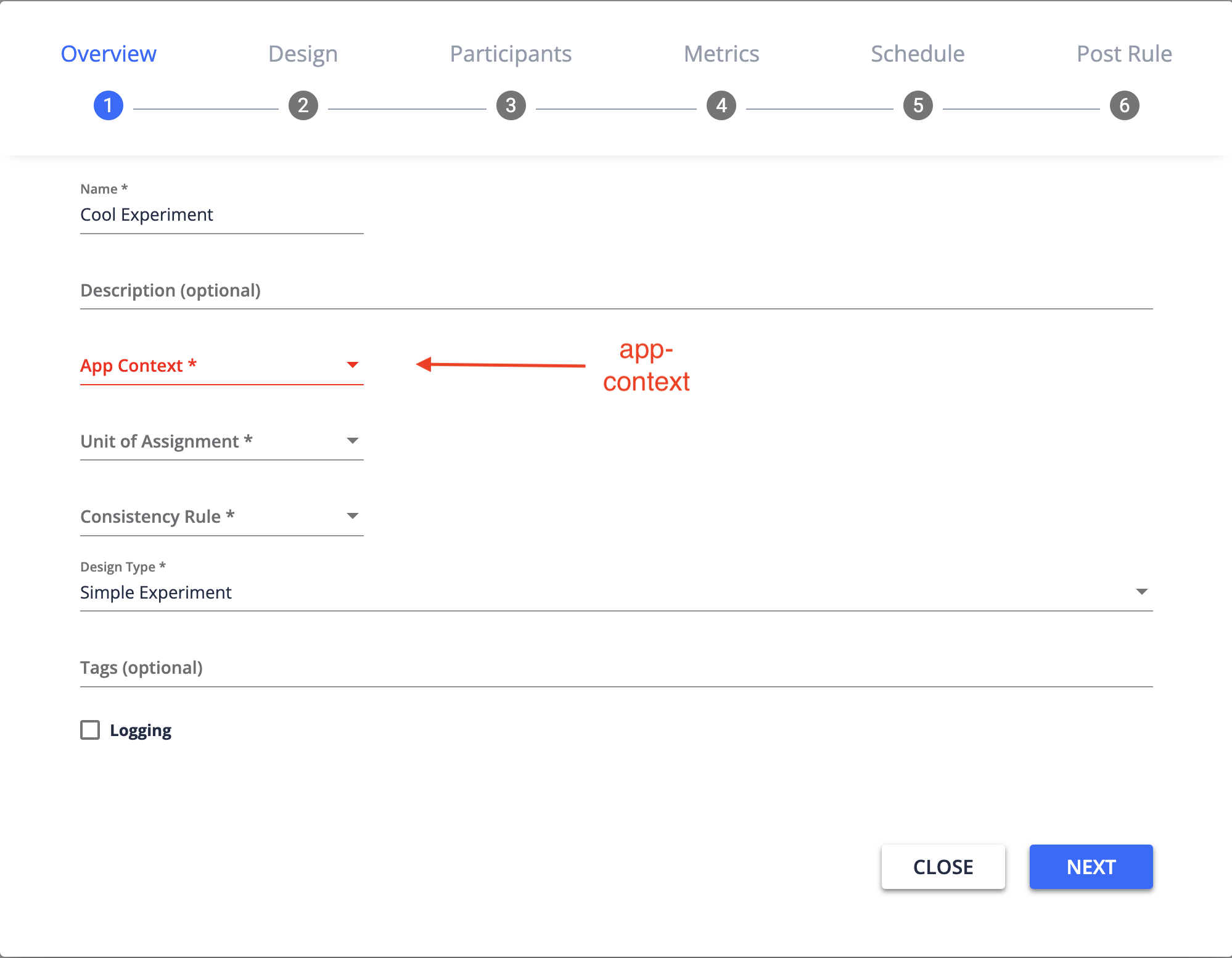
Task: Open Design Type Simple Experiment dropdown
Action: point(615,592)
